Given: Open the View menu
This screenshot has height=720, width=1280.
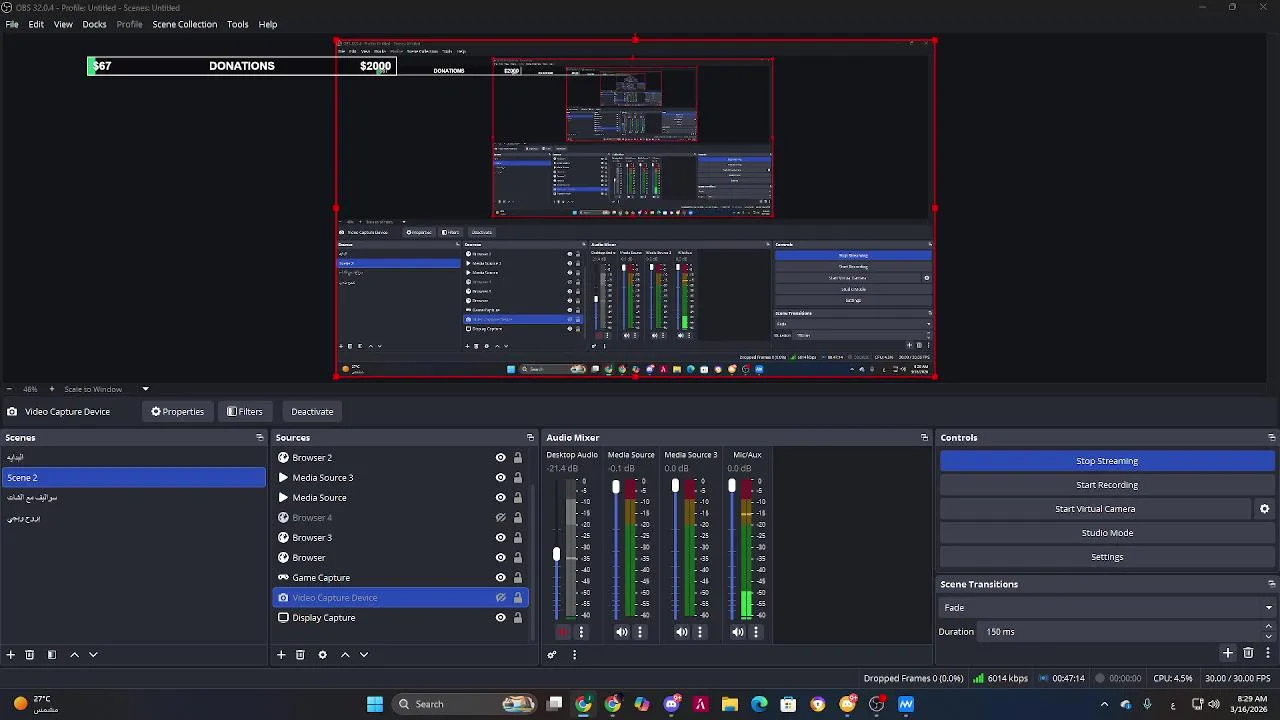Looking at the screenshot, I should coord(63,24).
